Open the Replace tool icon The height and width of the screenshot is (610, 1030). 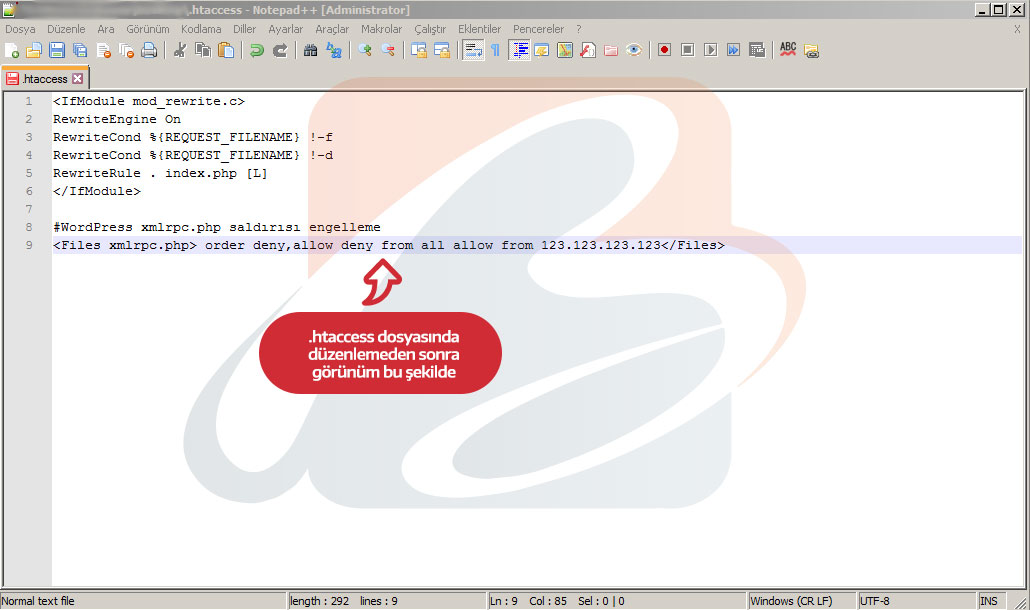pyautogui.click(x=334, y=51)
